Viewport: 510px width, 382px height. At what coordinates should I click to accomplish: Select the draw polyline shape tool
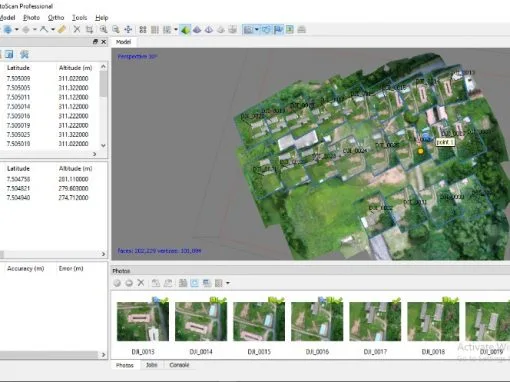point(44,29)
